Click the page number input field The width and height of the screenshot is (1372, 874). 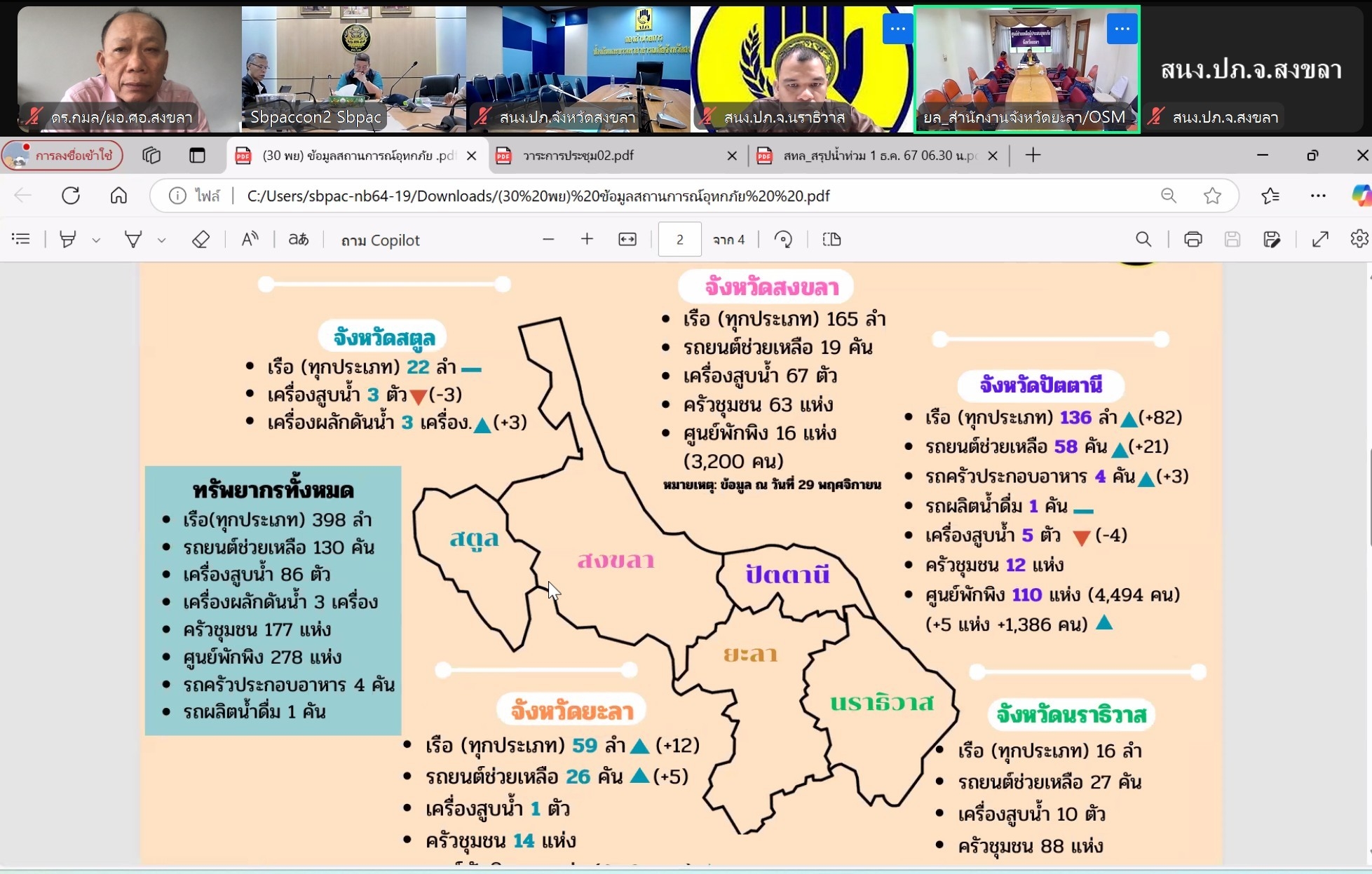coord(679,240)
